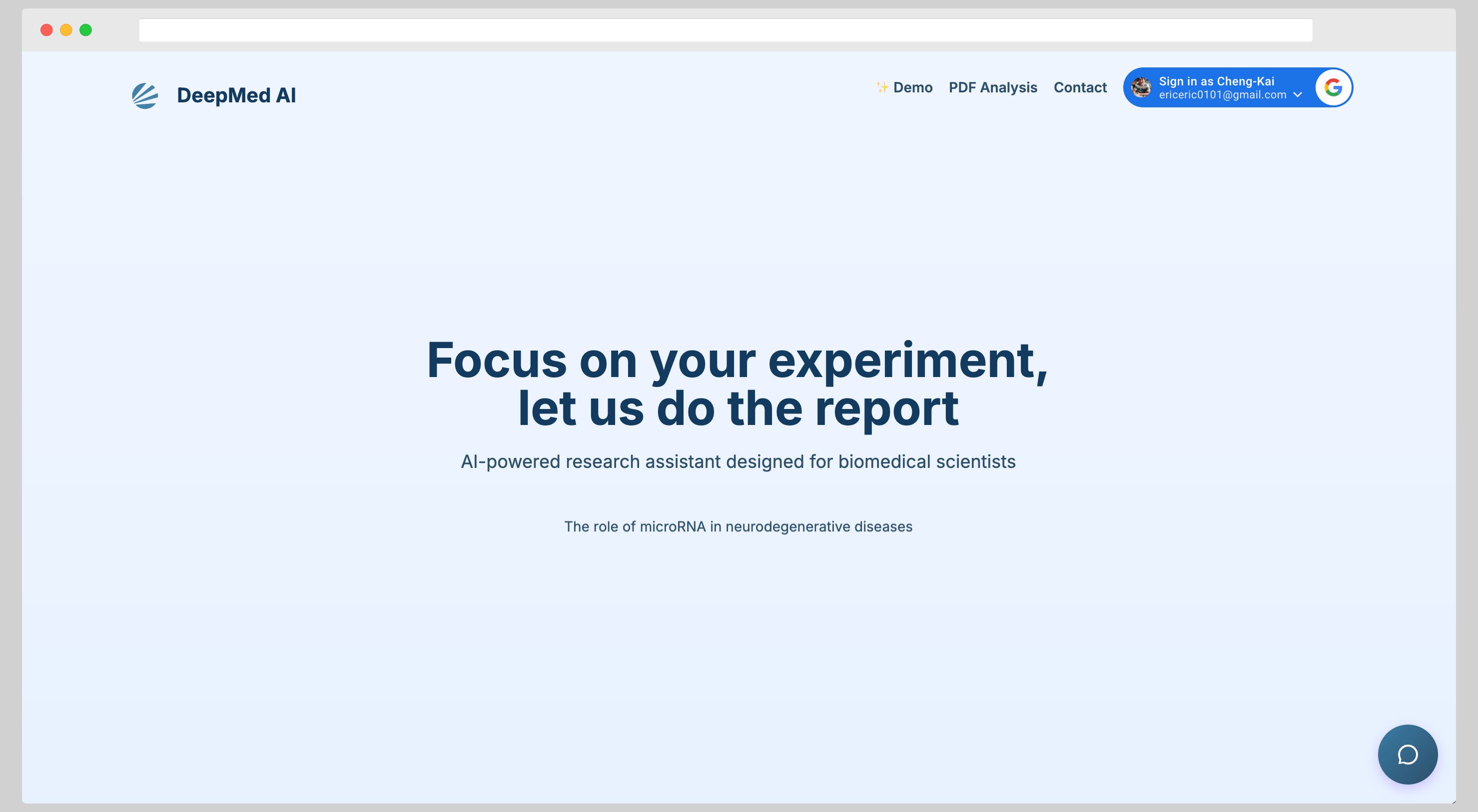Click the sparkle icon beside Demo
Viewport: 1478px width, 812px height.
pyautogui.click(x=882, y=87)
